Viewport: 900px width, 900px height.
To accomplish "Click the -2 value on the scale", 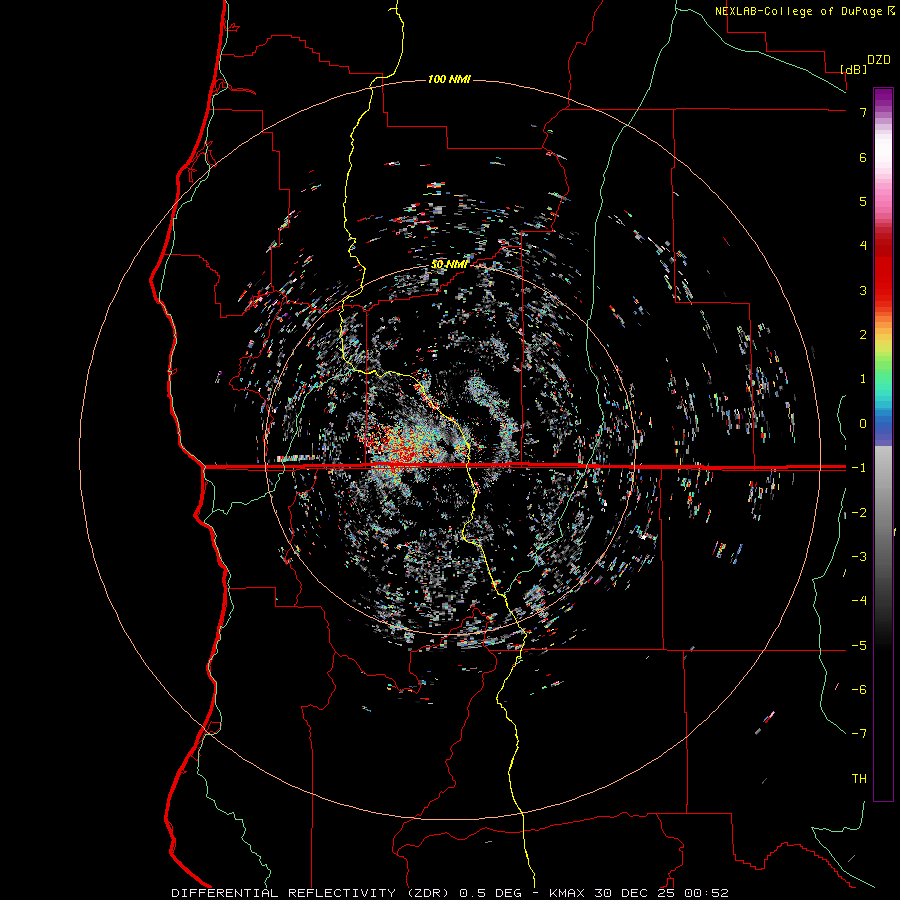I will tap(859, 513).
